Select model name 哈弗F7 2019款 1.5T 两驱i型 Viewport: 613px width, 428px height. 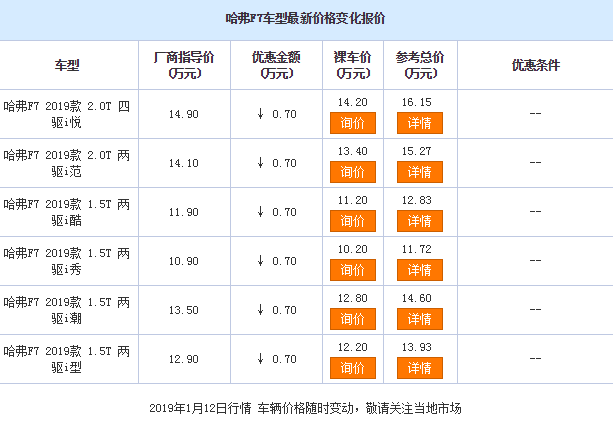66,359
